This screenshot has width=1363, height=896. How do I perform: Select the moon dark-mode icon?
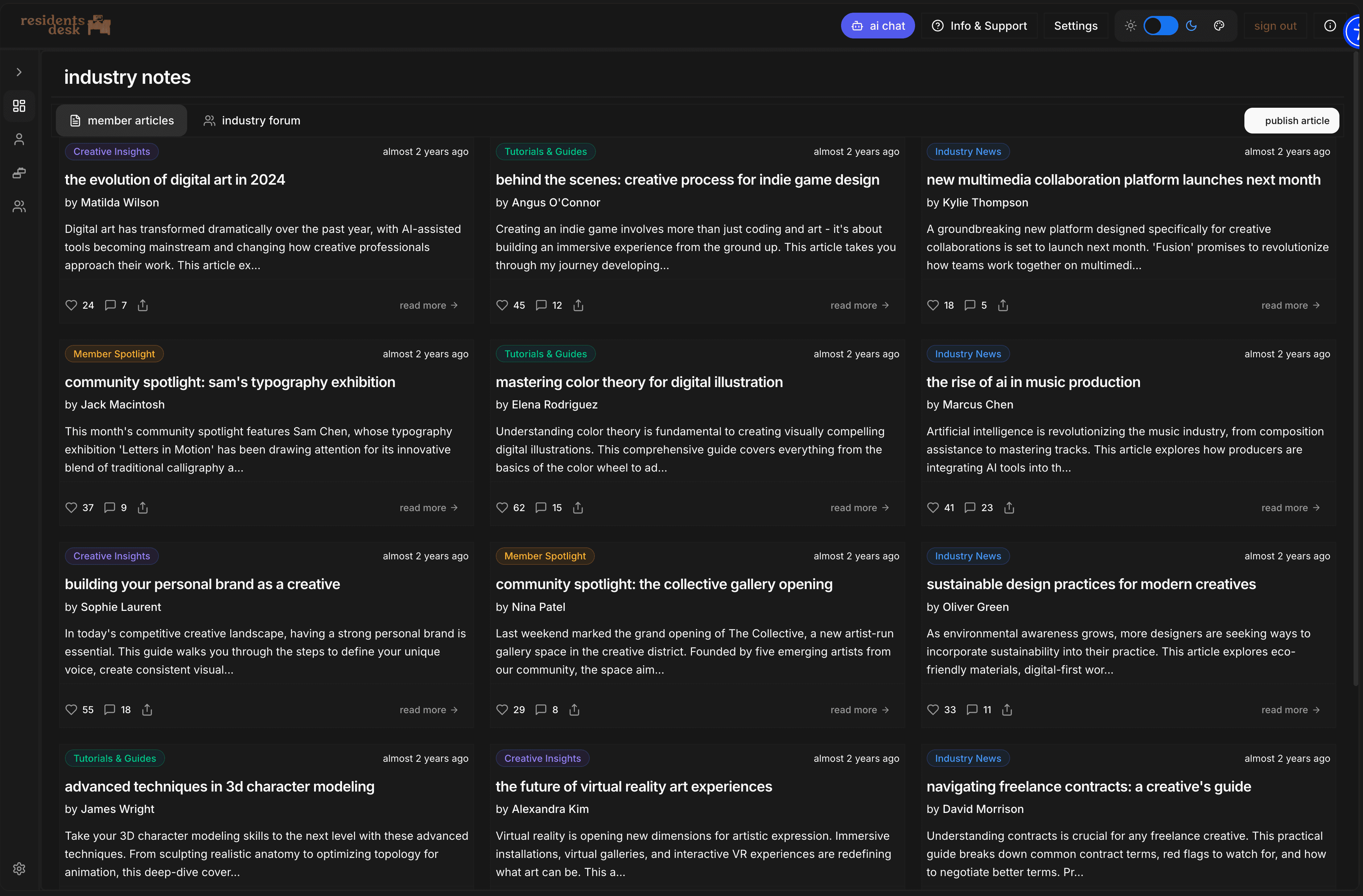[1192, 26]
